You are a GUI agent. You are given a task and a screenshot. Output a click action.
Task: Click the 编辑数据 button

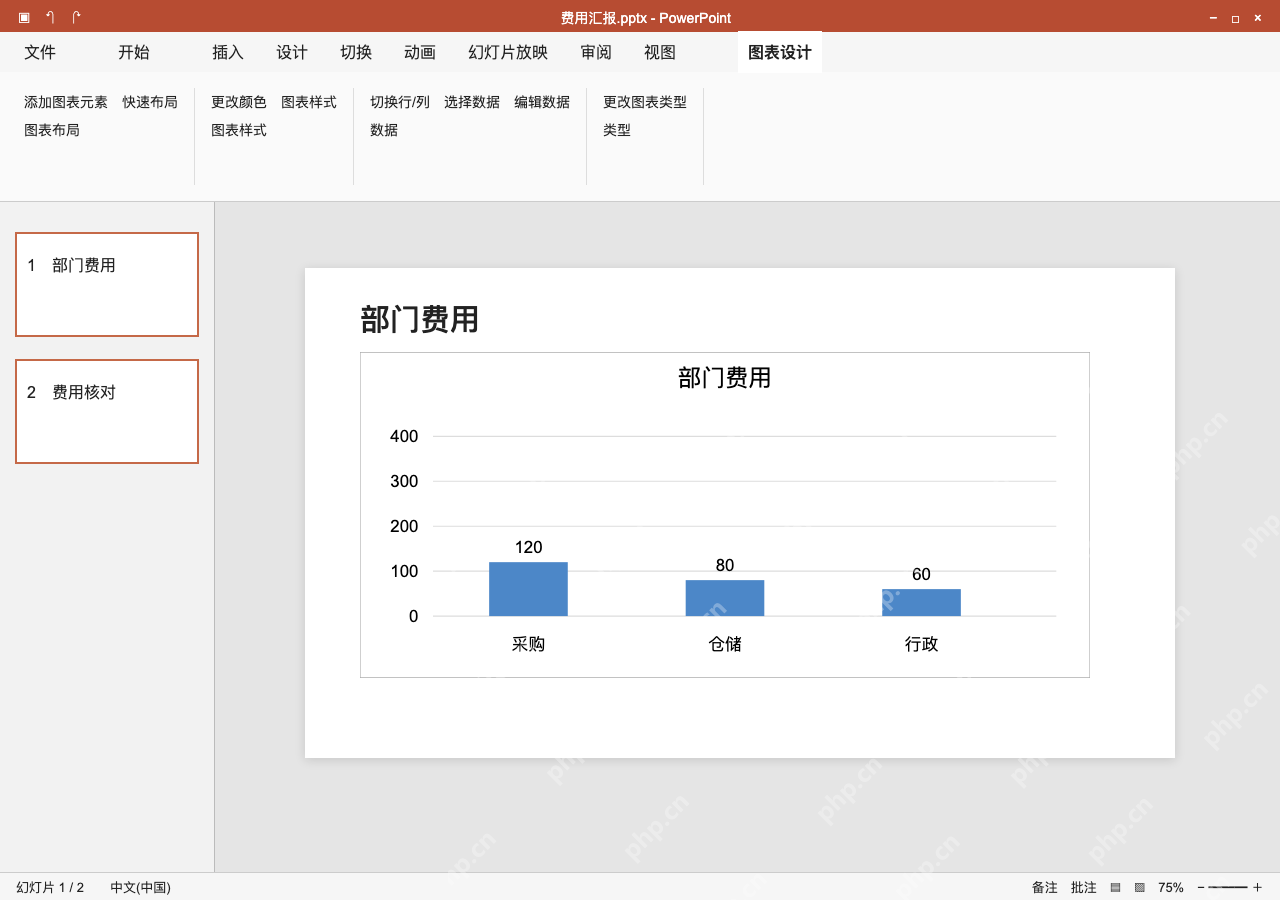[x=542, y=102]
